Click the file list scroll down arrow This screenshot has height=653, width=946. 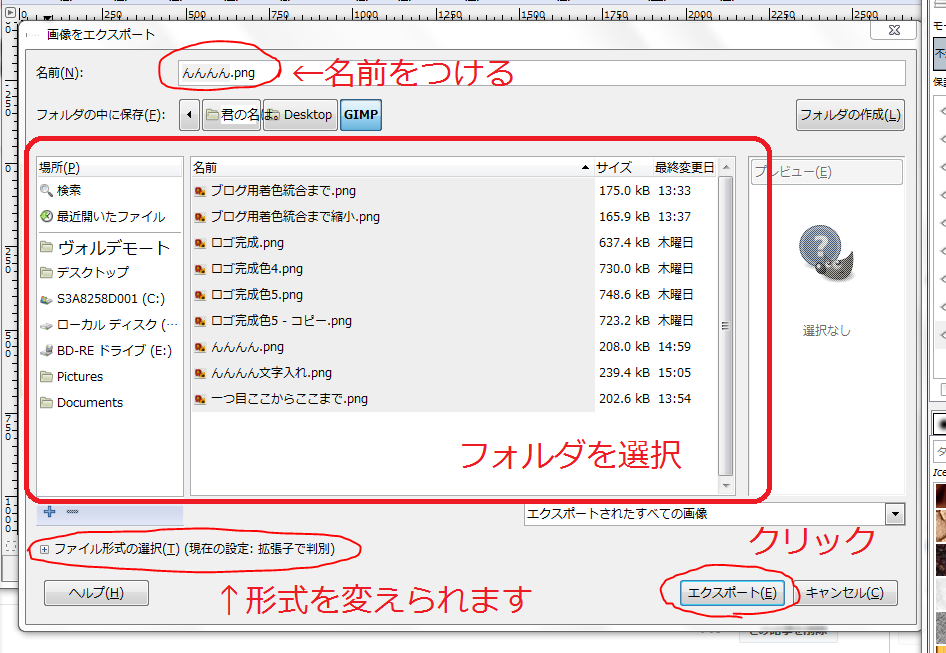pyautogui.click(x=726, y=486)
